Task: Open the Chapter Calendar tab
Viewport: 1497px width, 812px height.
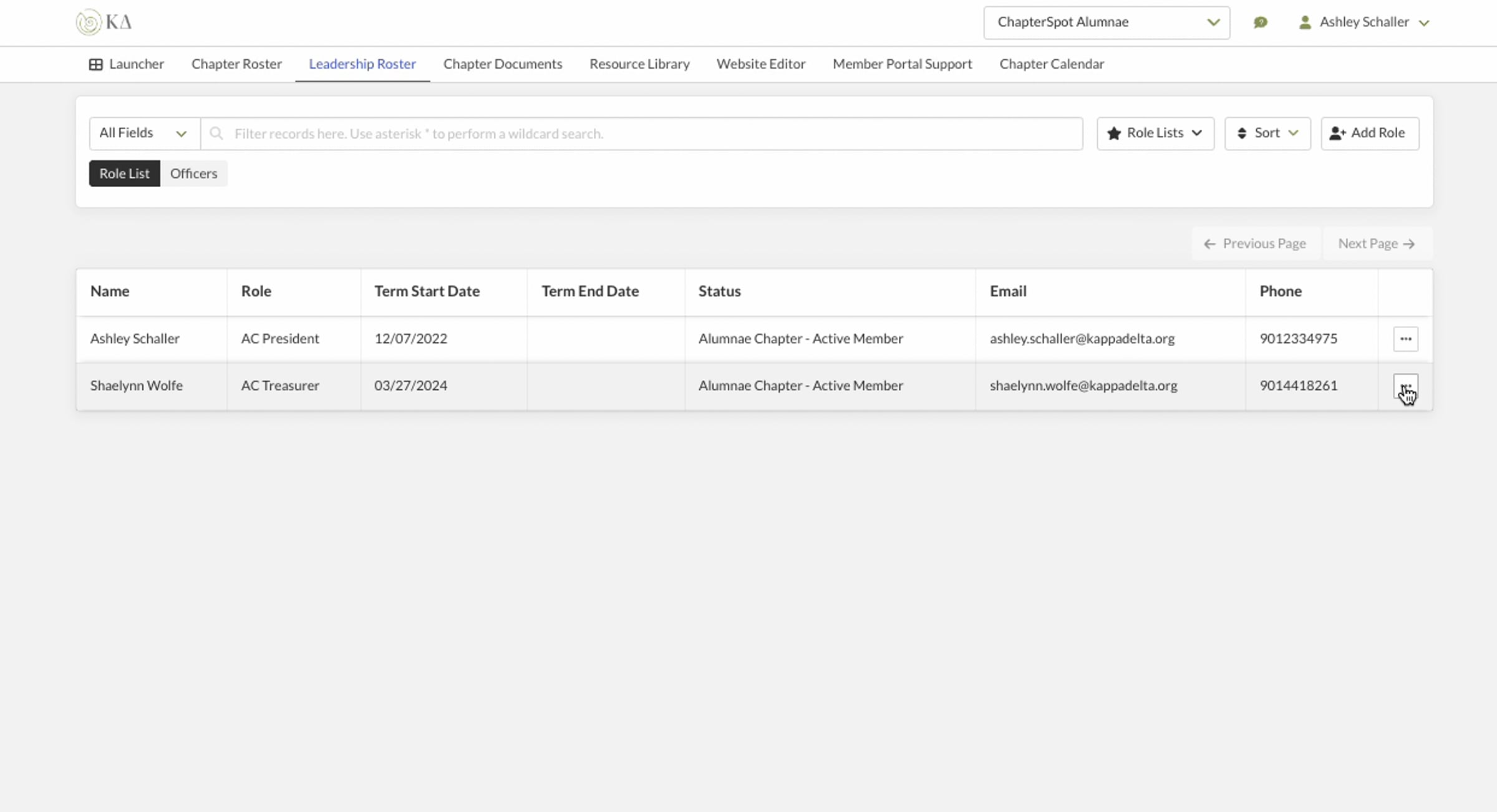Action: tap(1051, 64)
